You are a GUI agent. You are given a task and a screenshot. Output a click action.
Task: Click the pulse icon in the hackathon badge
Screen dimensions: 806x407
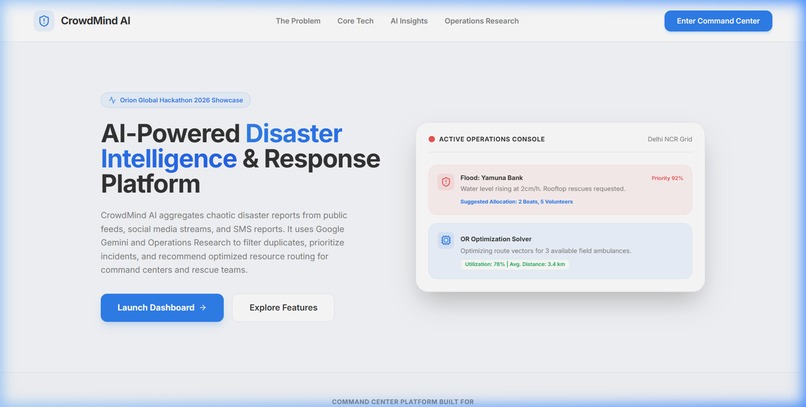click(112, 100)
